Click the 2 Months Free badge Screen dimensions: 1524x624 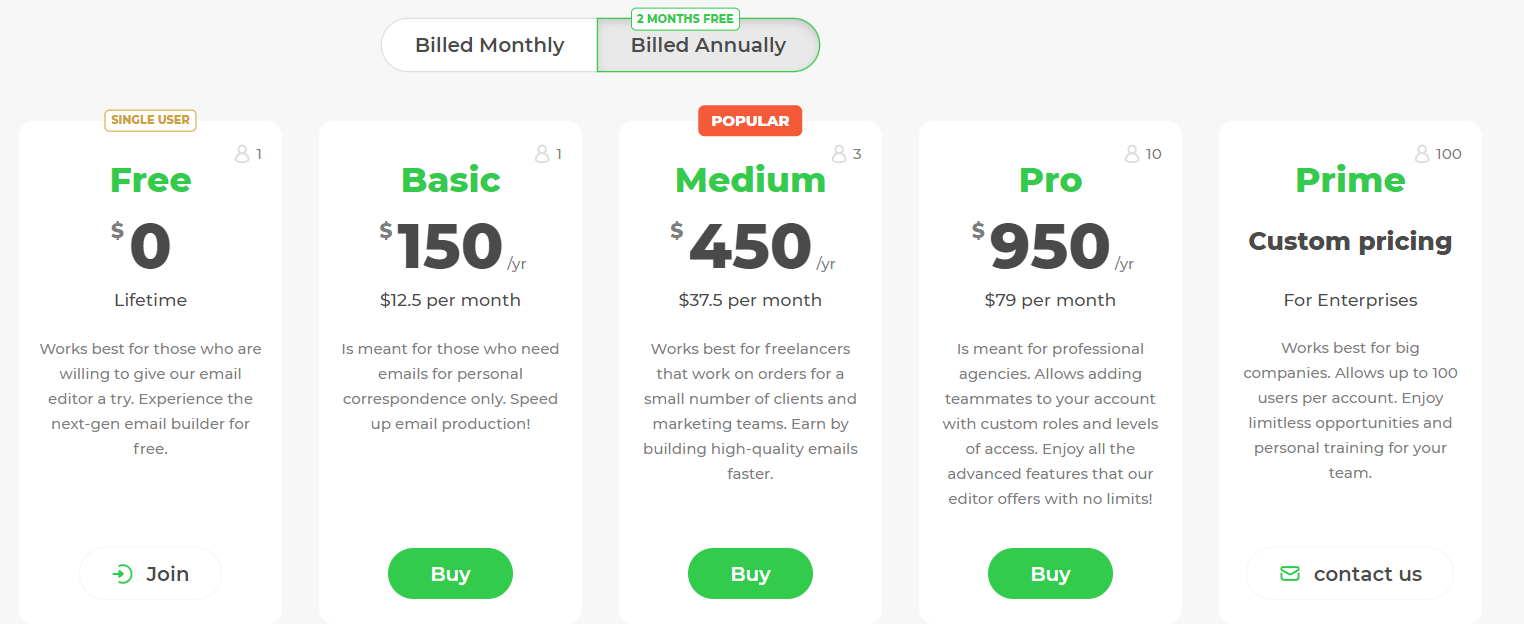tap(685, 18)
